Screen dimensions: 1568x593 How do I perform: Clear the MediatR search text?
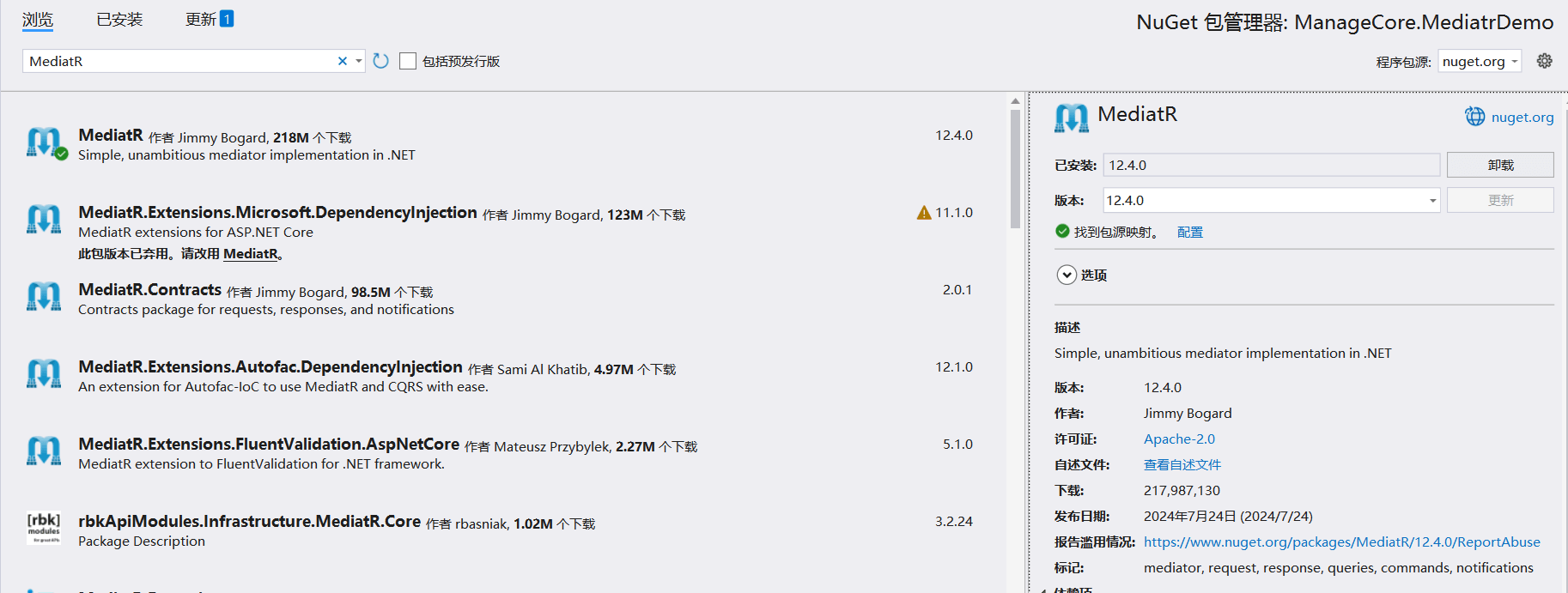(x=343, y=61)
